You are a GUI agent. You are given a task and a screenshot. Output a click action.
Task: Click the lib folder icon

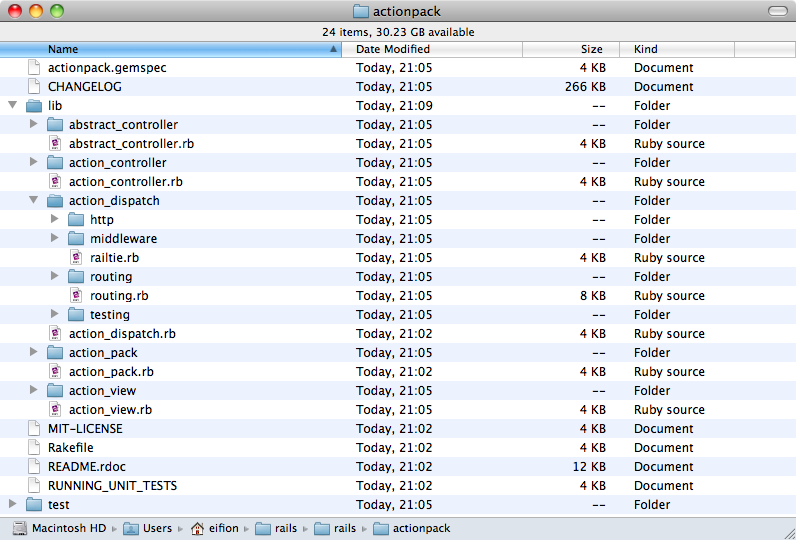[x=34, y=106]
